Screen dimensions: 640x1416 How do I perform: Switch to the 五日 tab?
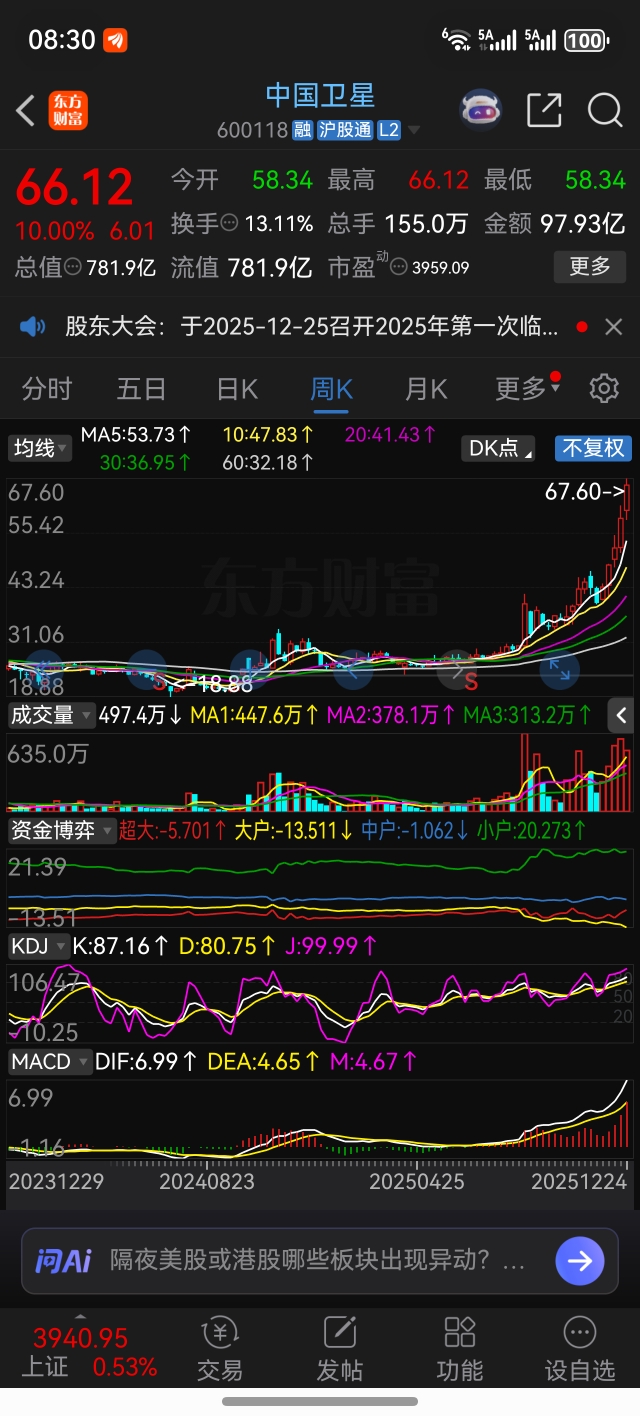click(141, 388)
